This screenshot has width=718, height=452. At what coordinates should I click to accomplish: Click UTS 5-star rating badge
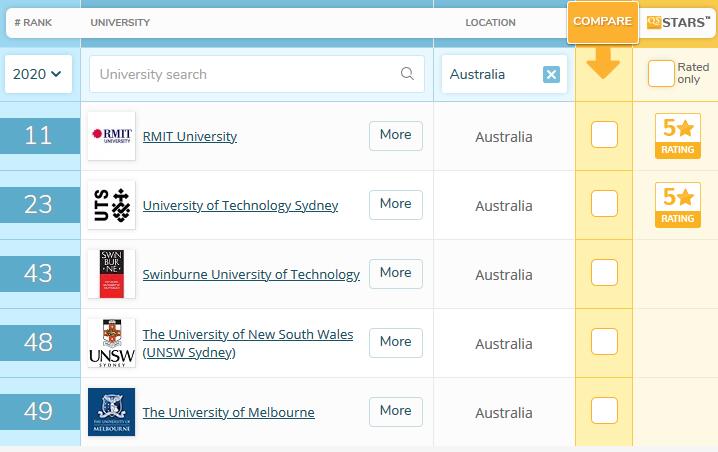tap(677, 205)
